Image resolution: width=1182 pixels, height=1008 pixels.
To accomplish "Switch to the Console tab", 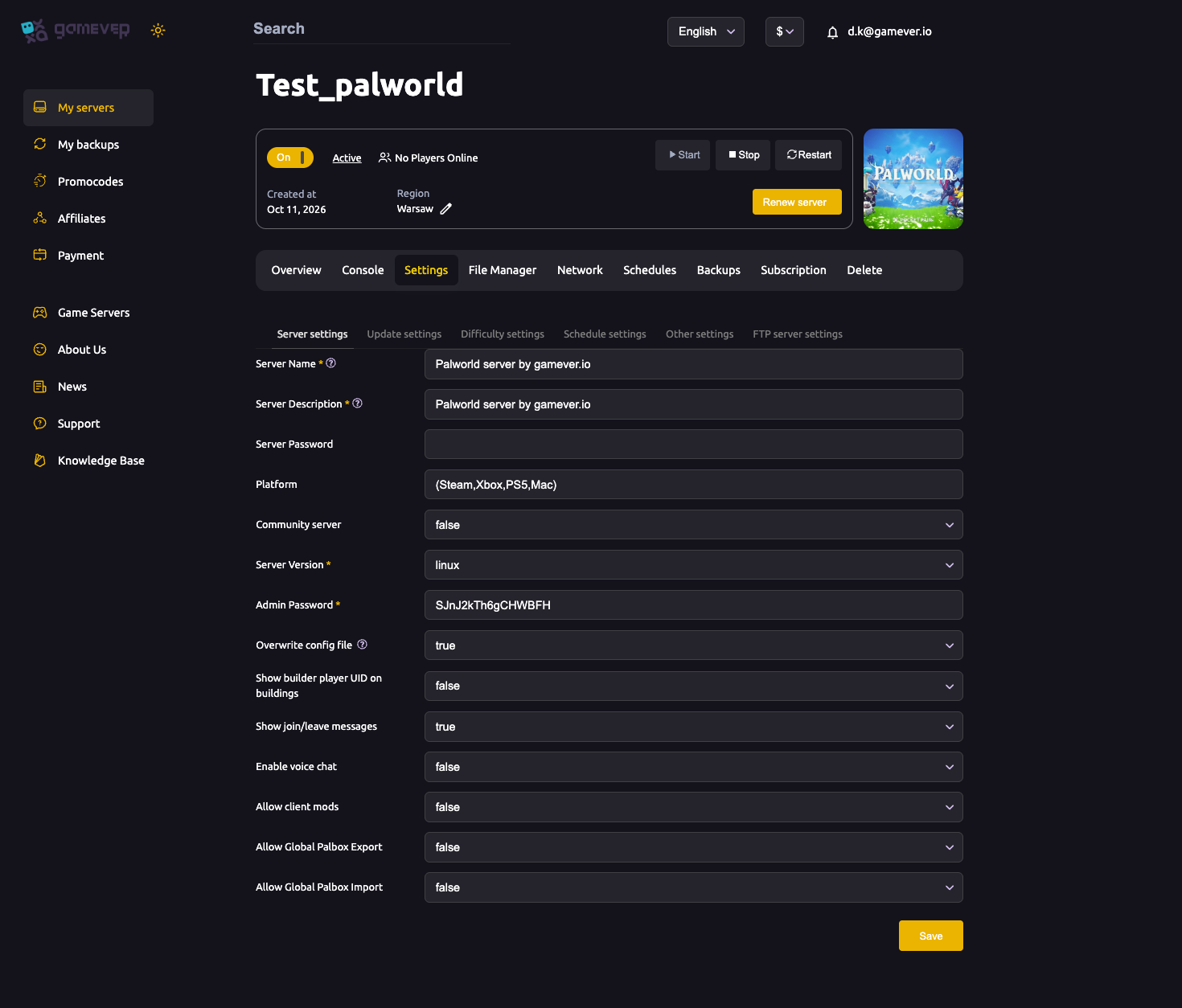I will [363, 270].
